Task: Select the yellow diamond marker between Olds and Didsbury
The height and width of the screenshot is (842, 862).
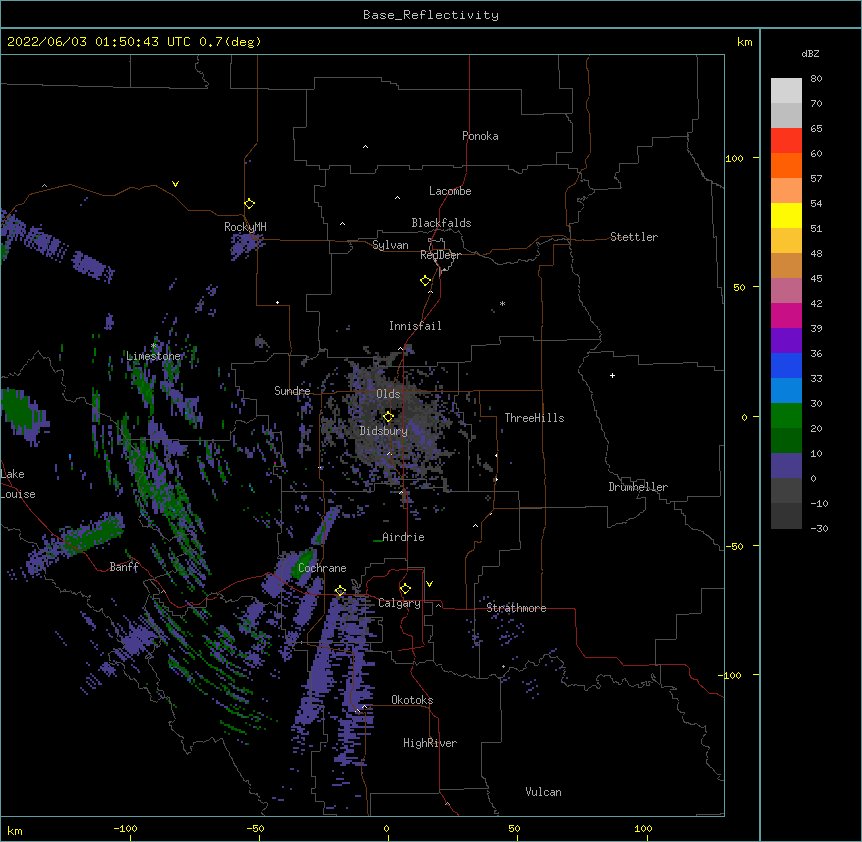Action: click(388, 416)
